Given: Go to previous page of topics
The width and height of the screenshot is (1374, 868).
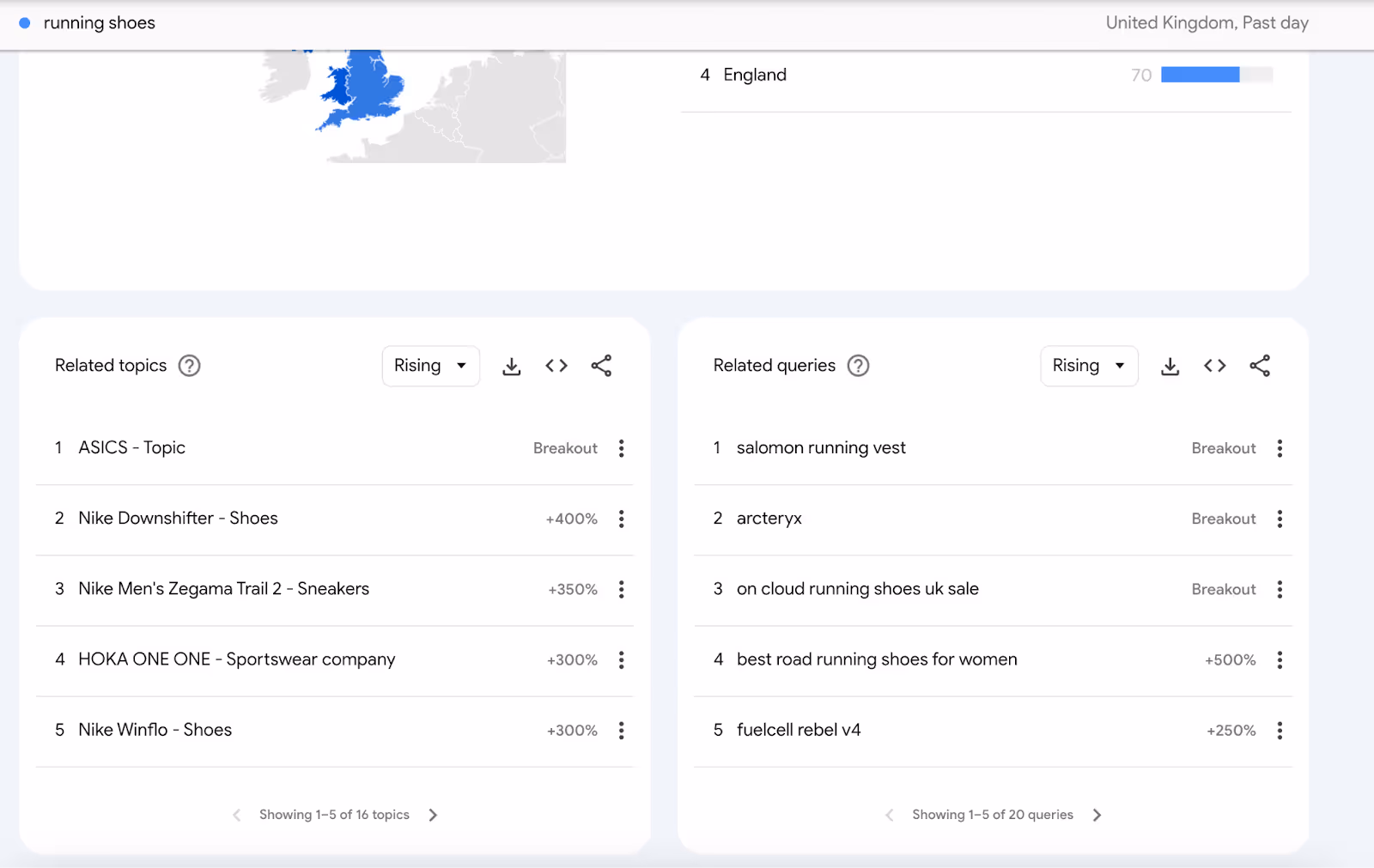Looking at the screenshot, I should [x=237, y=815].
